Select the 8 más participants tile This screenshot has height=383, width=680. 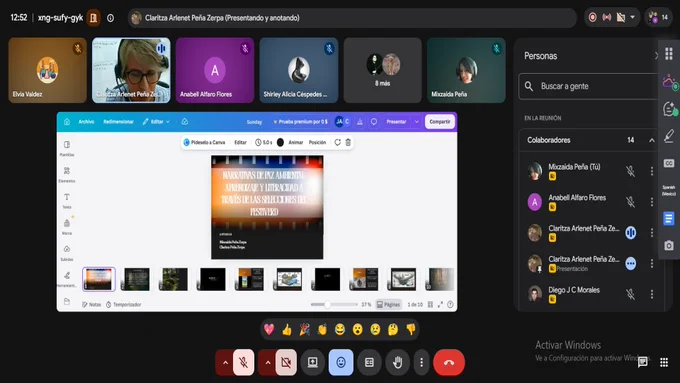[x=382, y=70]
